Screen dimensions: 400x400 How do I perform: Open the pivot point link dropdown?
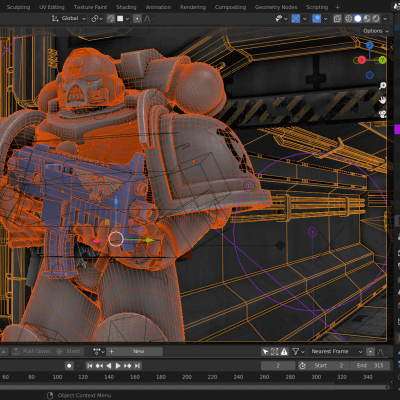point(97,19)
